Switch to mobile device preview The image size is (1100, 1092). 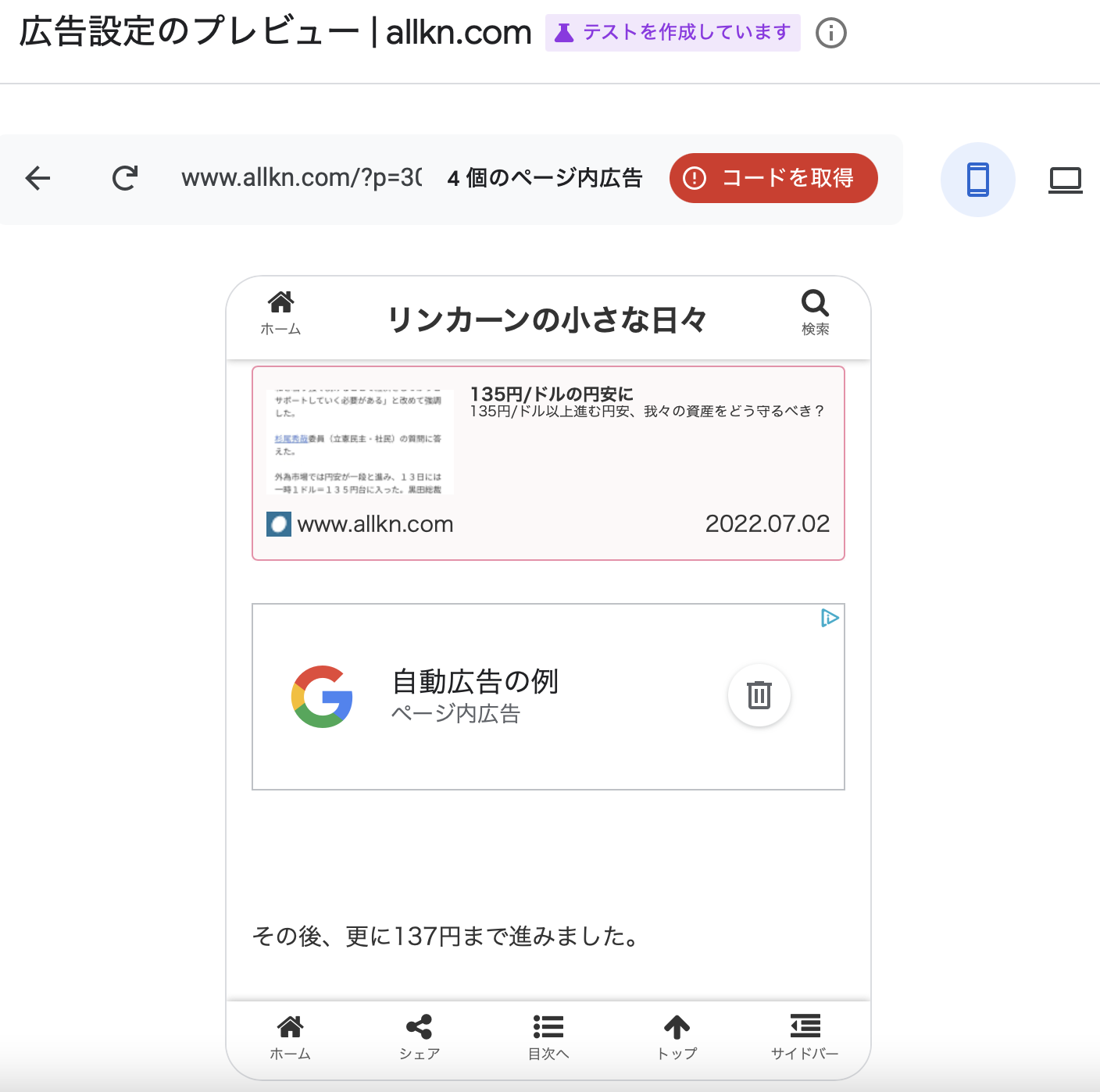point(978,180)
